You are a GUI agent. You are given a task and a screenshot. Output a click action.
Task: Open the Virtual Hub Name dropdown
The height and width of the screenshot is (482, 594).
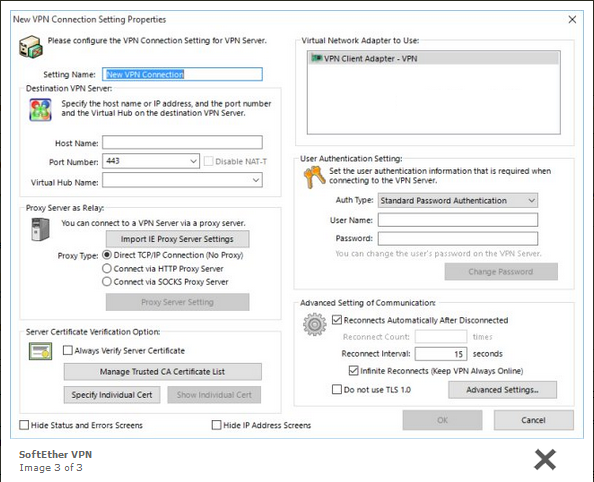coord(256,180)
